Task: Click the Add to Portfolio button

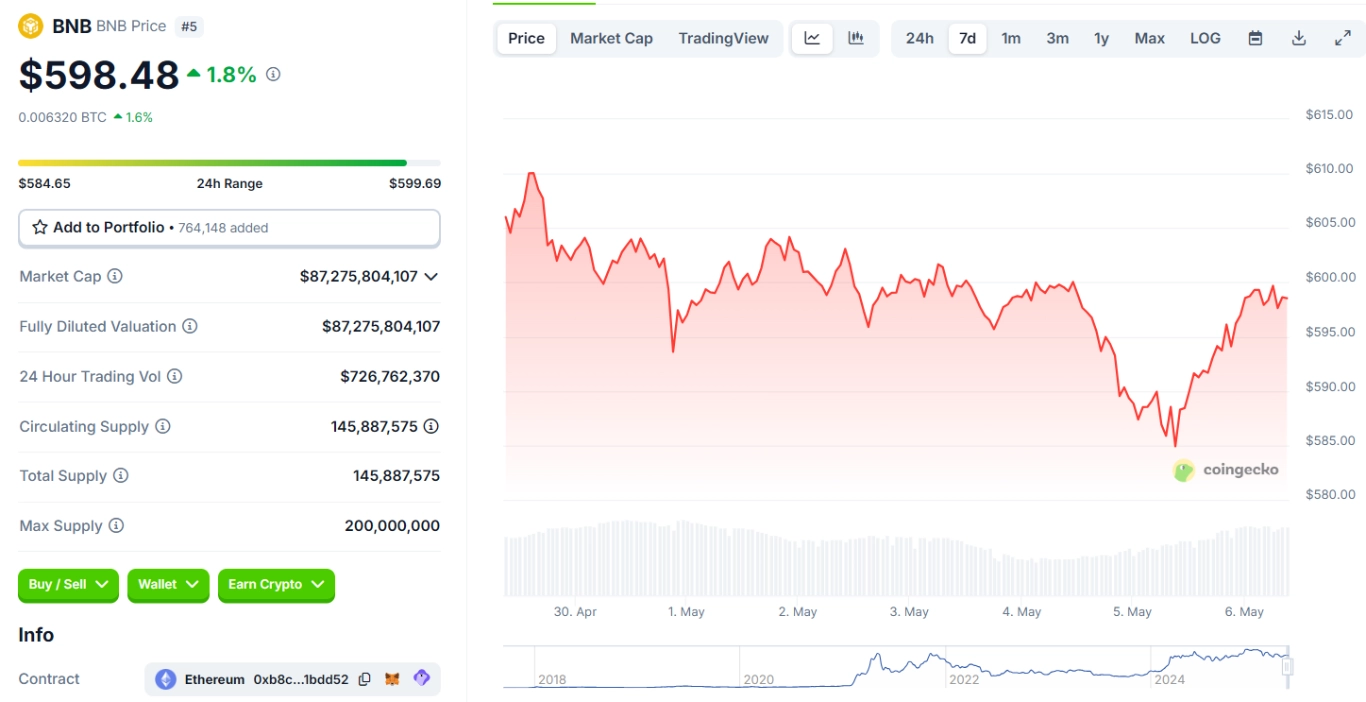Action: click(x=229, y=228)
